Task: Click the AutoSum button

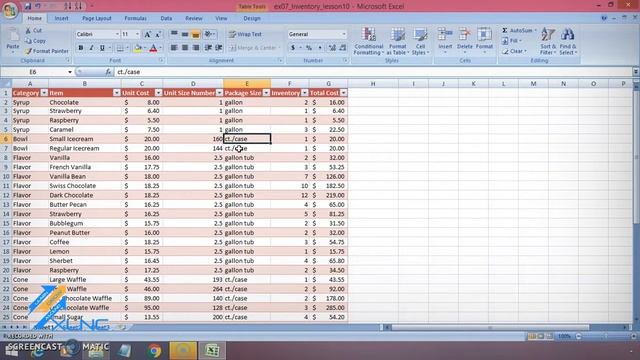Action: point(519,31)
